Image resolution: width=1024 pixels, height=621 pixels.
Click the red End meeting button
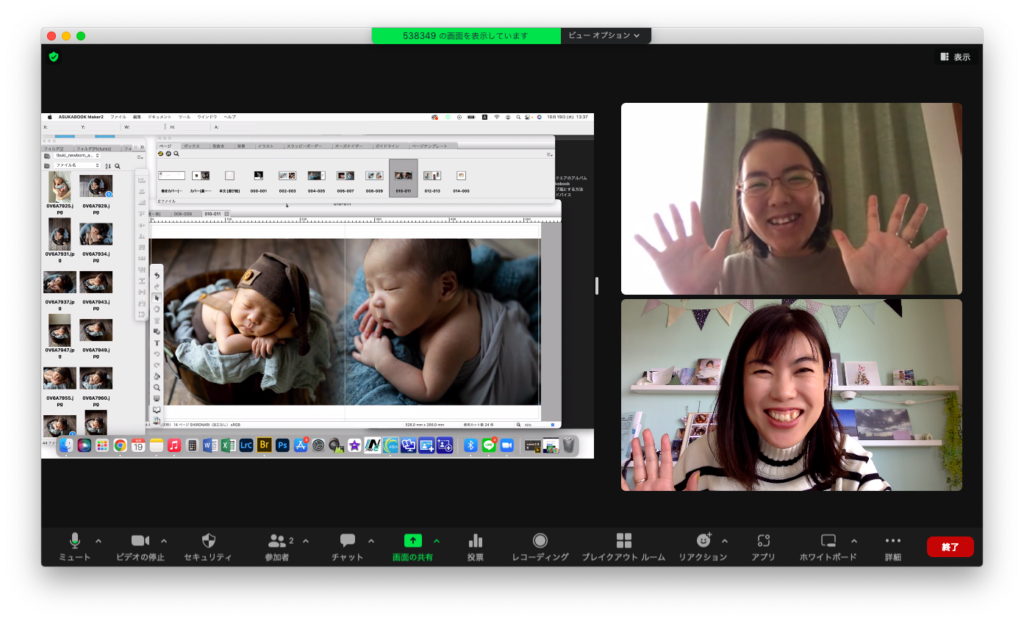(x=950, y=547)
